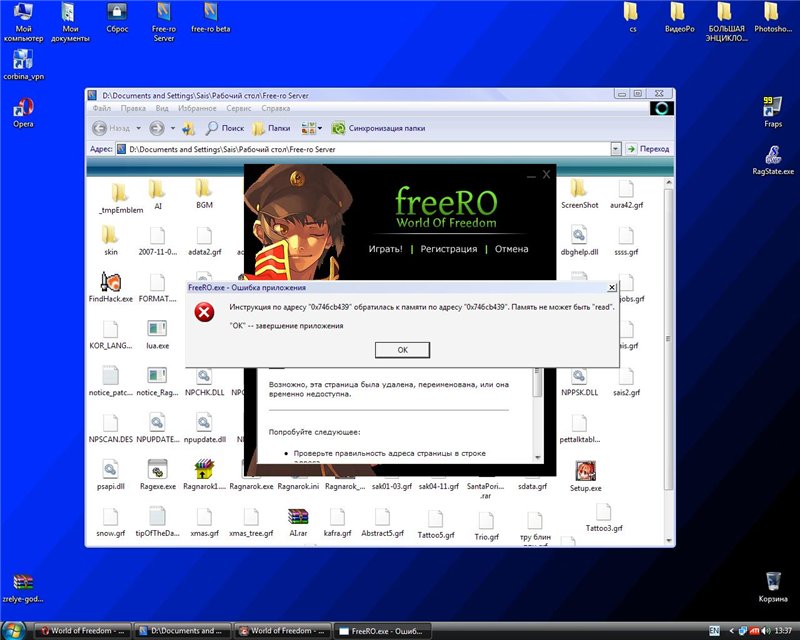Viewport: 800px width, 640px height.
Task: Click the Windows Start button
Action: point(13,630)
